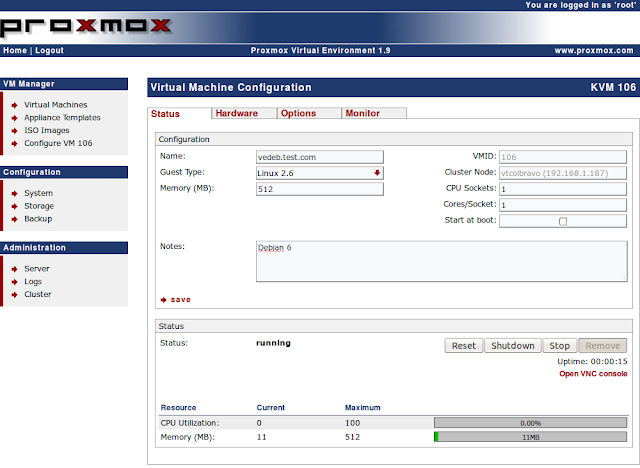The width and height of the screenshot is (640, 468).
Task: Click the Cores/Socket input field
Action: [563, 205]
